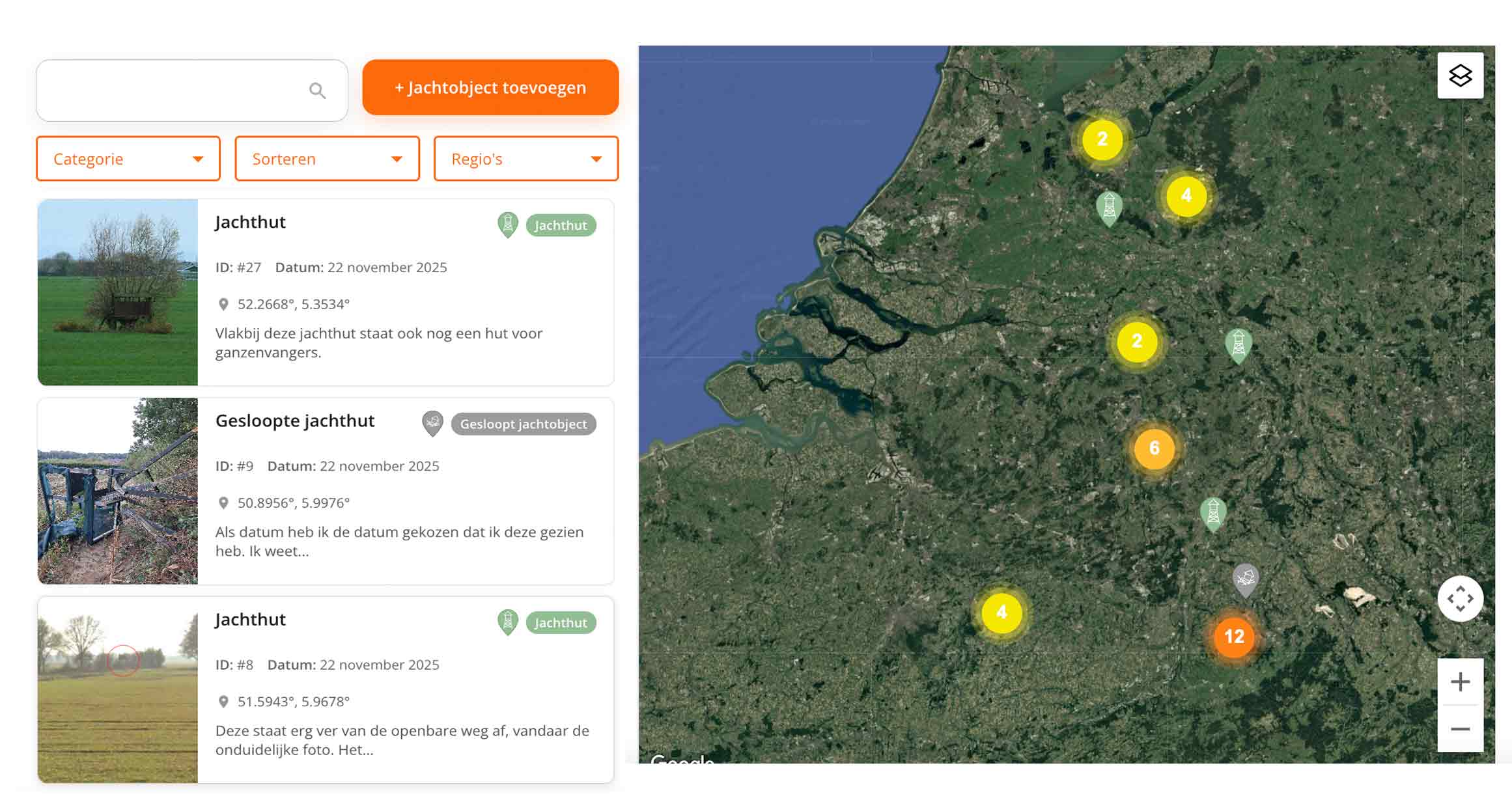Screen dimensions: 1512x800
Task: Click the search magnifier icon
Action: [x=317, y=90]
